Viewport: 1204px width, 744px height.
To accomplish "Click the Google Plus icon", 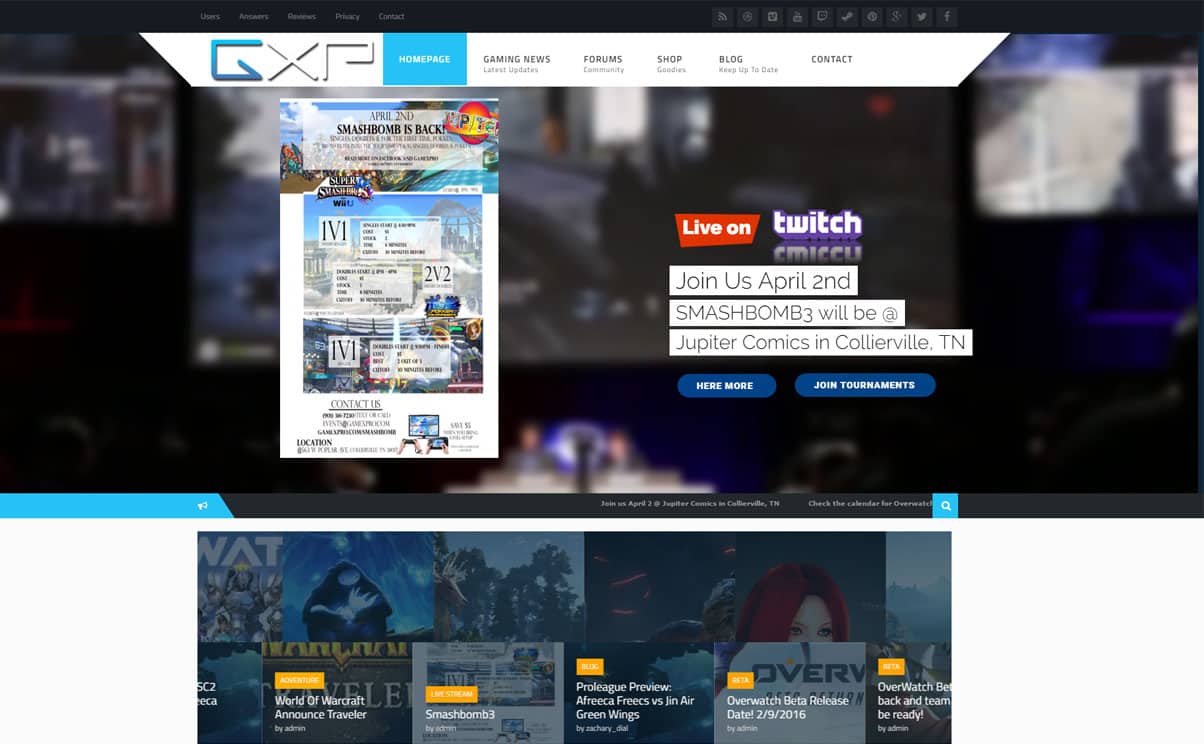I will [x=897, y=16].
